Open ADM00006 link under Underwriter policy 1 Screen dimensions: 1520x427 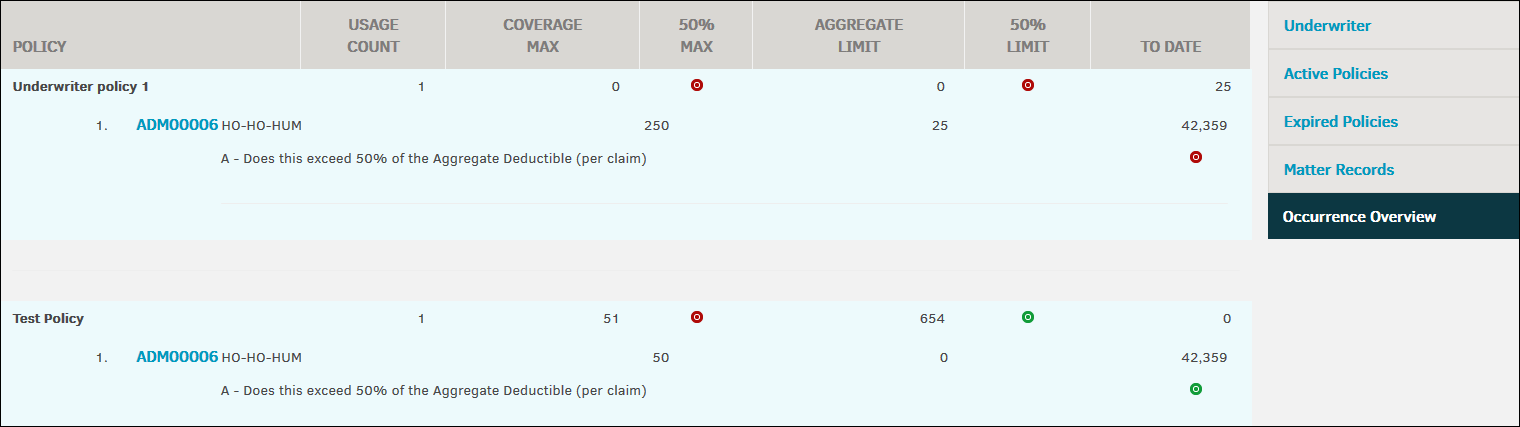[x=177, y=125]
